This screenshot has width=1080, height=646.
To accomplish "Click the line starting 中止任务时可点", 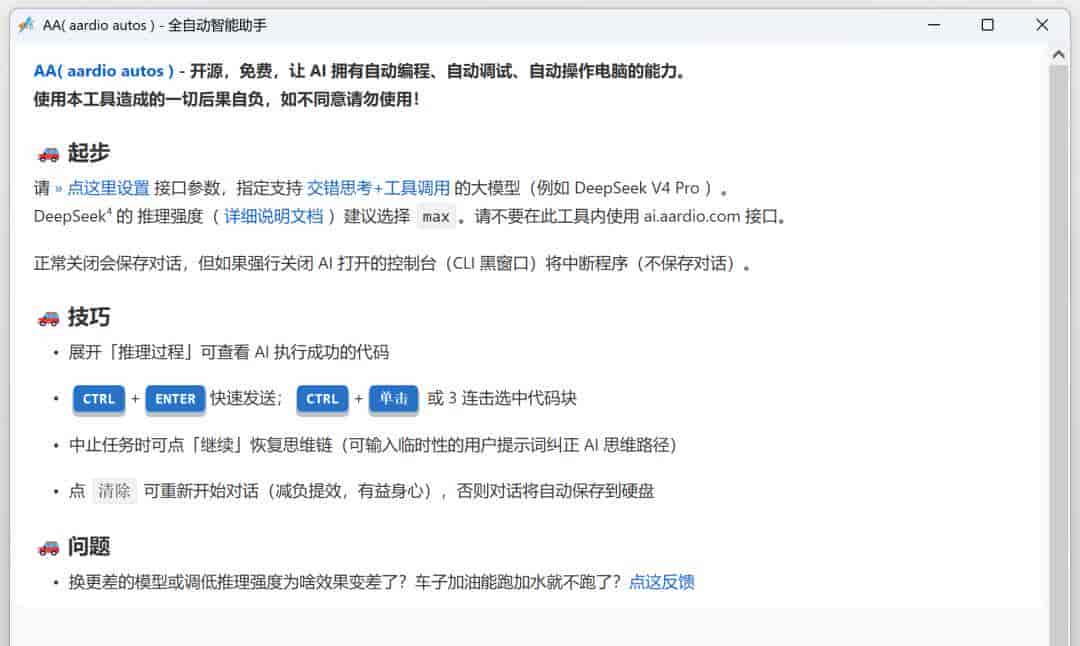I will pos(373,445).
